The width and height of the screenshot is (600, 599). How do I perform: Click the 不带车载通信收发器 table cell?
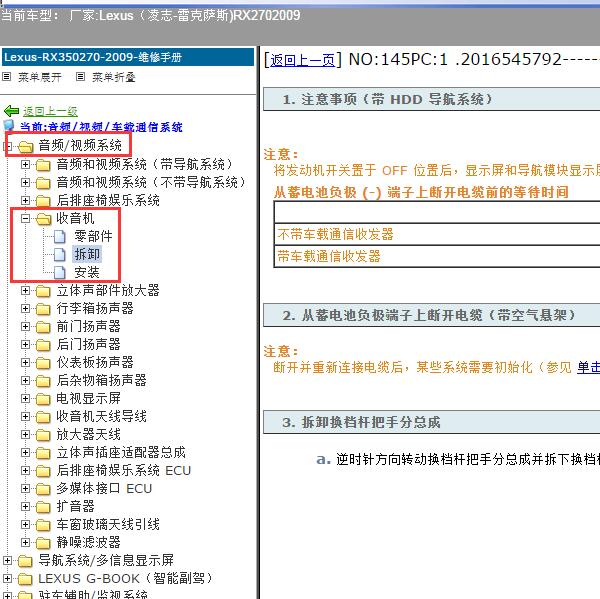[x=437, y=234]
